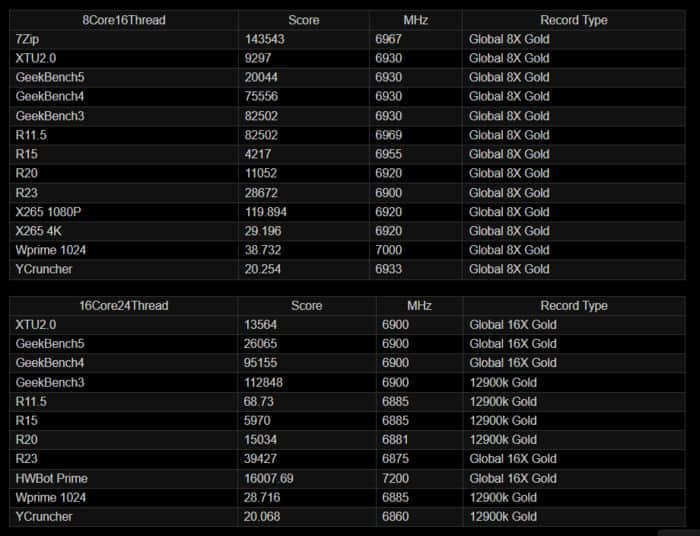Select GeekBench3 in 8Core16Thread table
This screenshot has width=700, height=536.
[x=50, y=116]
